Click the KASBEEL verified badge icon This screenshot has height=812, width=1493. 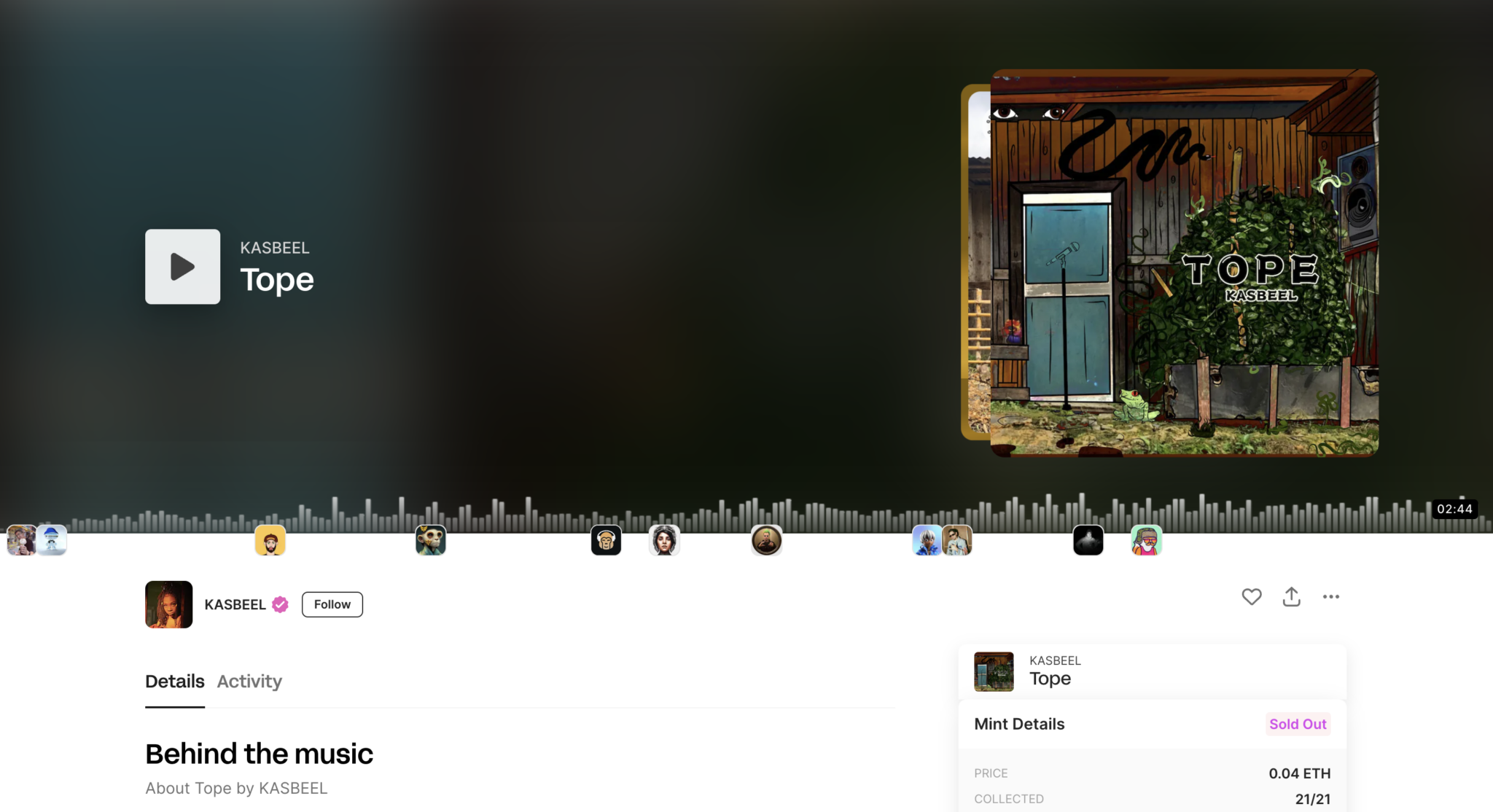pos(282,604)
